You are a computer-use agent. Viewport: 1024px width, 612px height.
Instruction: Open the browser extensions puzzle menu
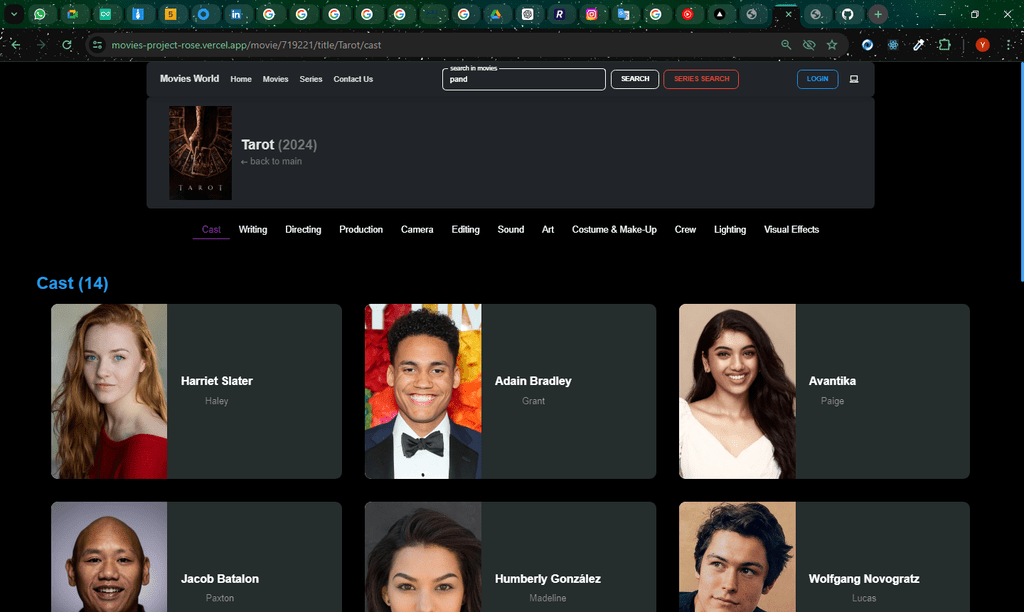click(944, 45)
